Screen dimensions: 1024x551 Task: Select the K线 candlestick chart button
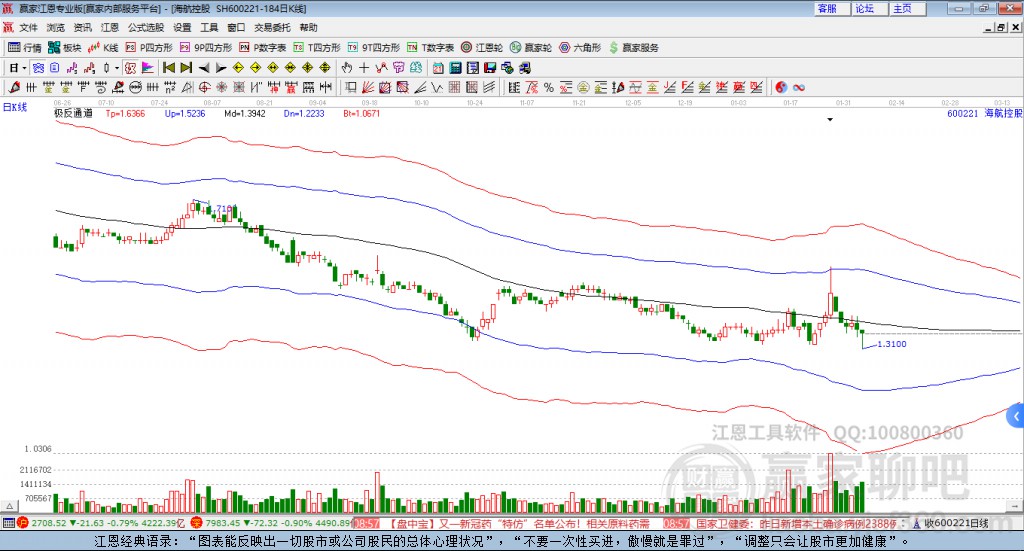tap(103, 48)
